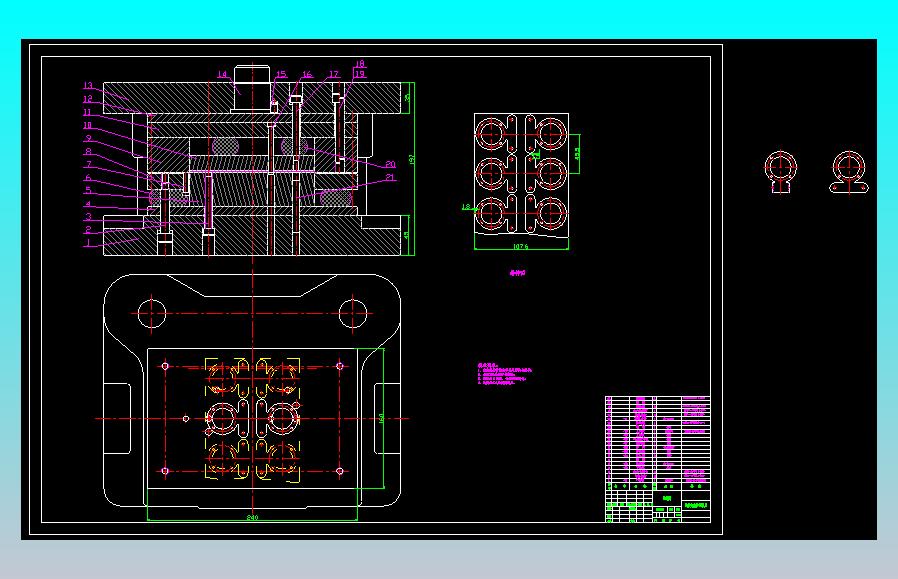This screenshot has height=579, width=898.
Task: Click top-left guide post circle in plan view
Action: tap(151, 313)
